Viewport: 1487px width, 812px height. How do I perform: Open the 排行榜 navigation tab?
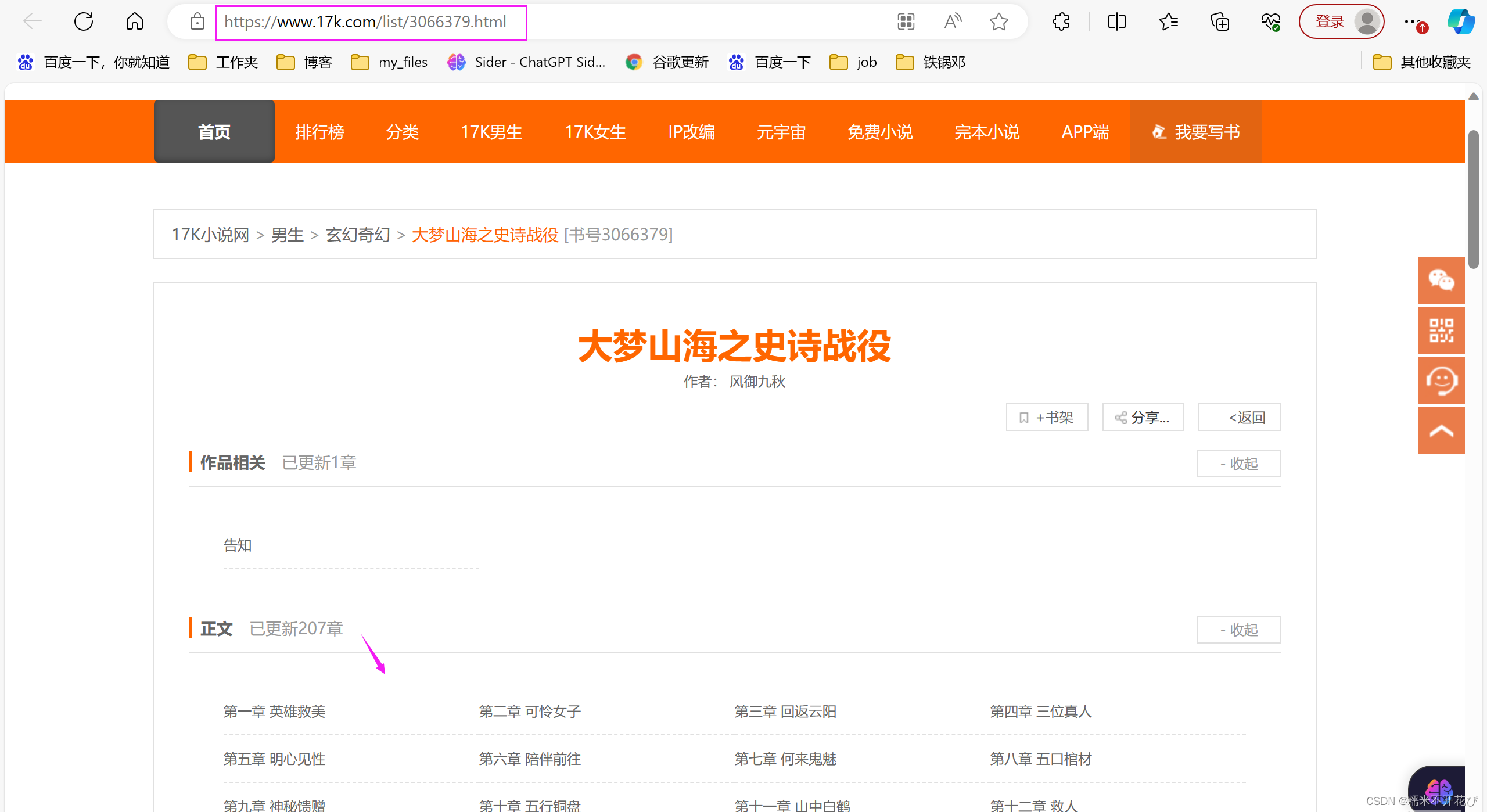pos(319,132)
